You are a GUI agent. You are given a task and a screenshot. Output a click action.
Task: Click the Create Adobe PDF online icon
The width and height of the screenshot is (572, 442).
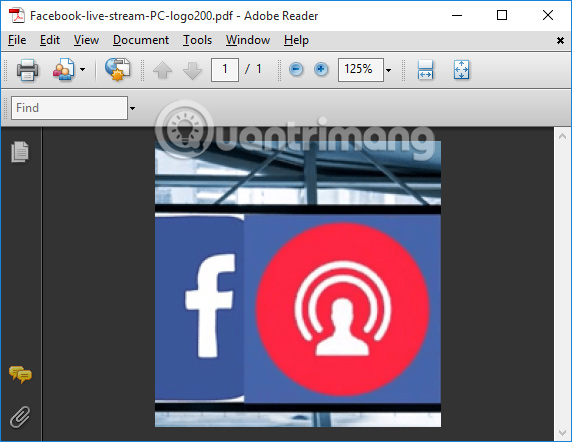[117, 69]
